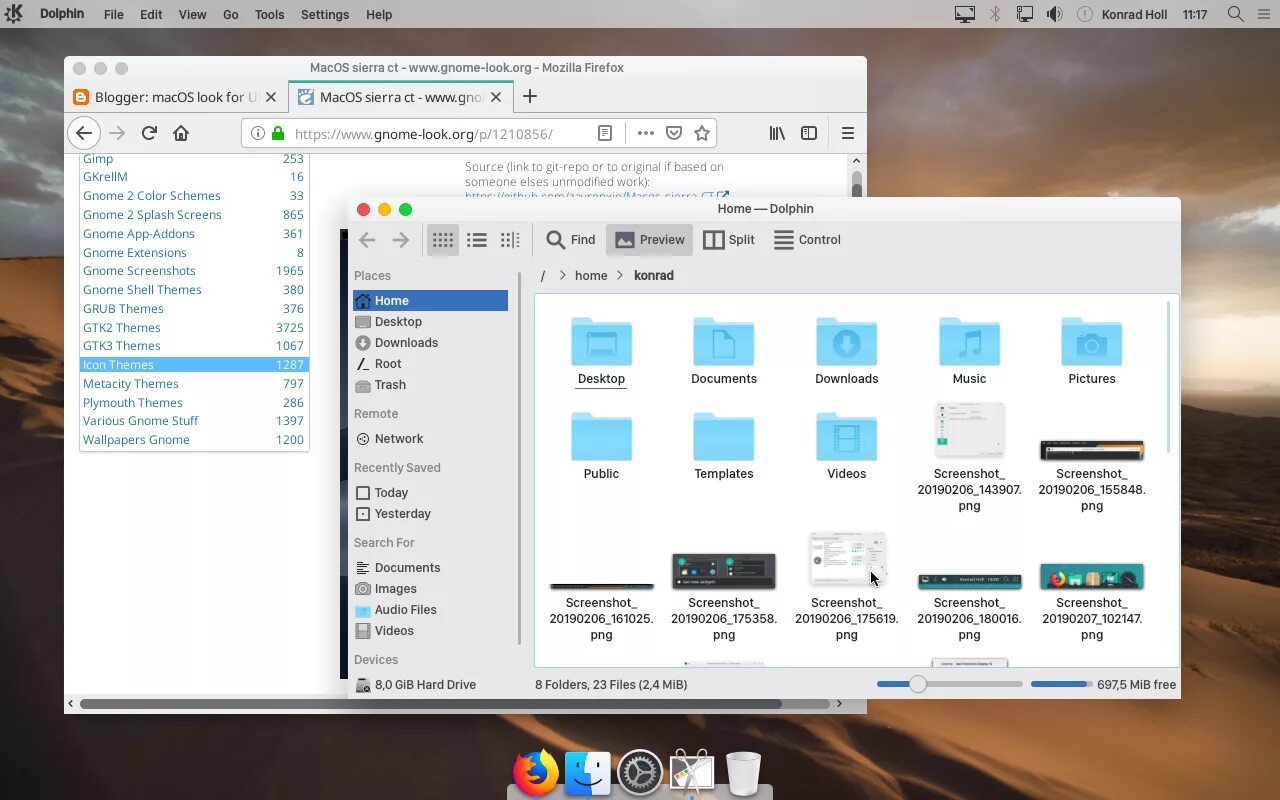The image size is (1280, 800).
Task: Select the Public folder icon
Action: click(601, 437)
